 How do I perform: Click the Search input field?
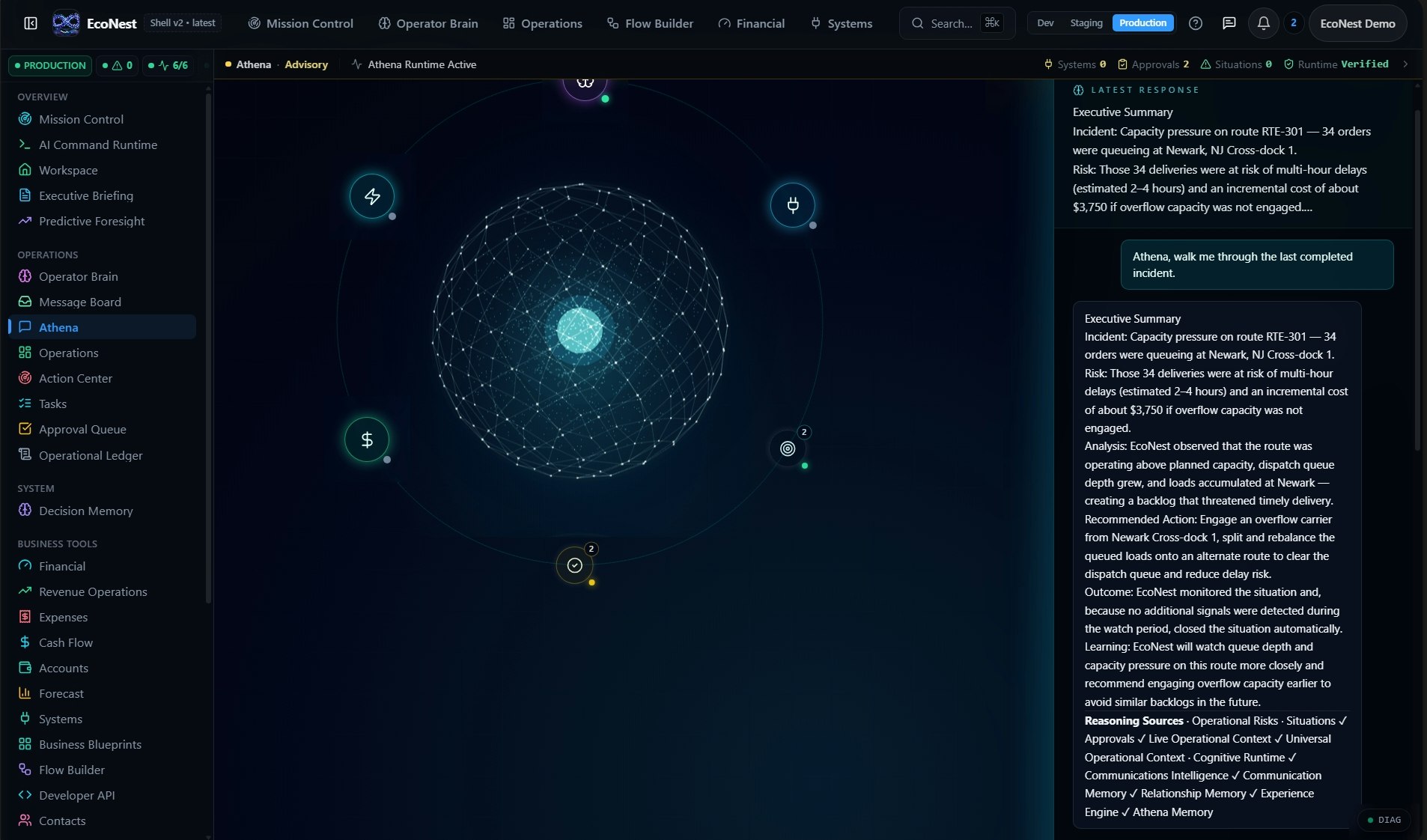pyautogui.click(x=957, y=23)
